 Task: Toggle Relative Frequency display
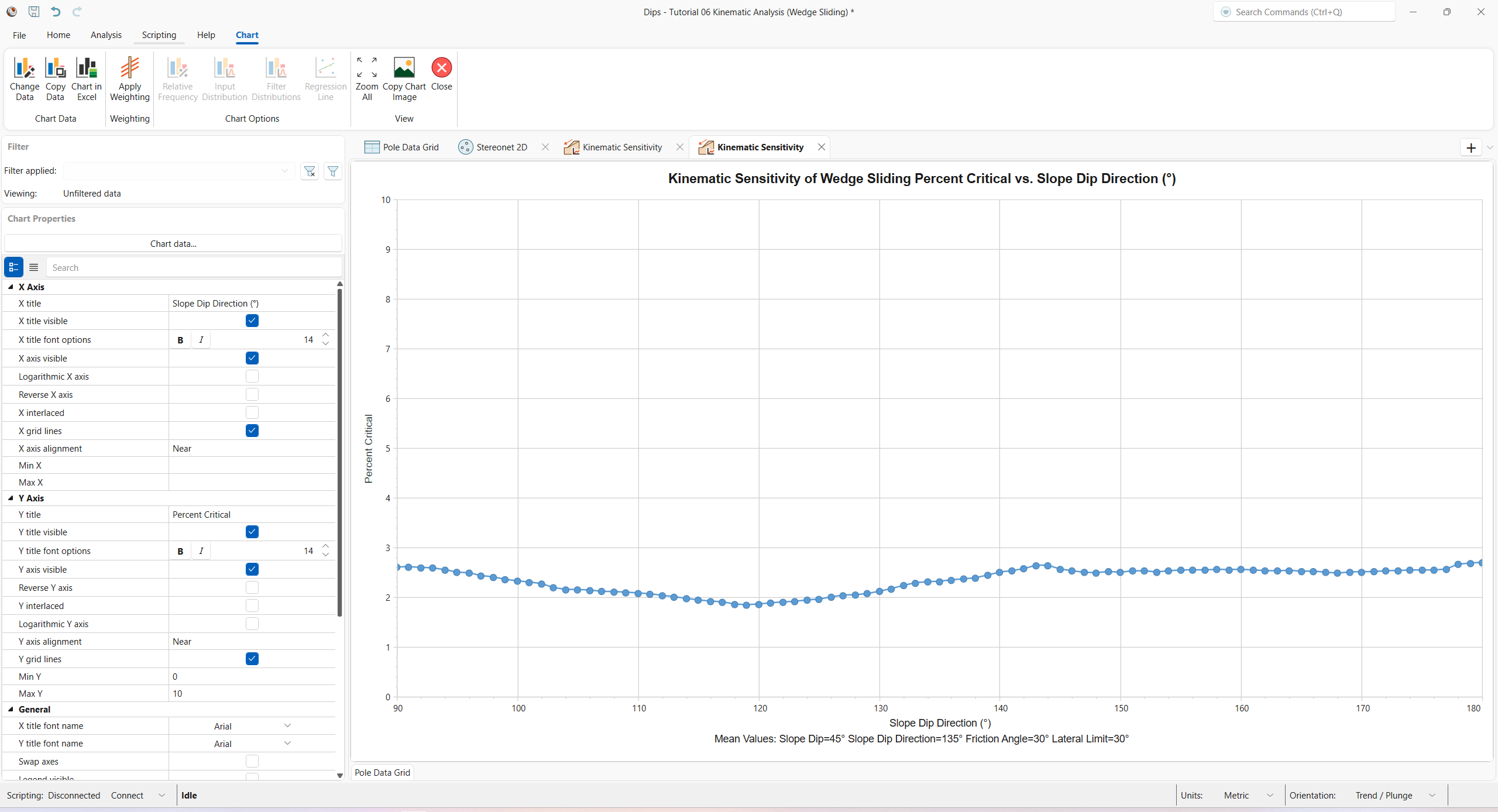pos(177,78)
